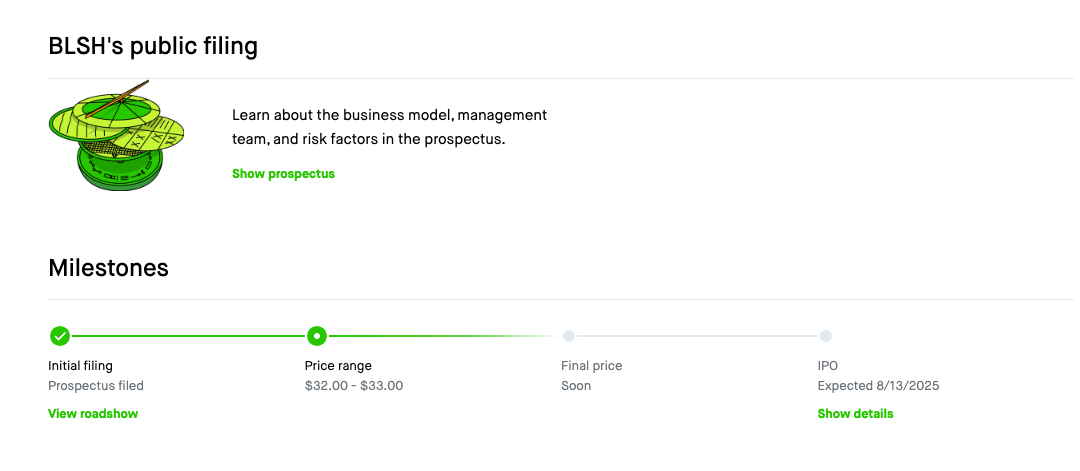
Task: Click the Price range milestone label
Action: (338, 366)
